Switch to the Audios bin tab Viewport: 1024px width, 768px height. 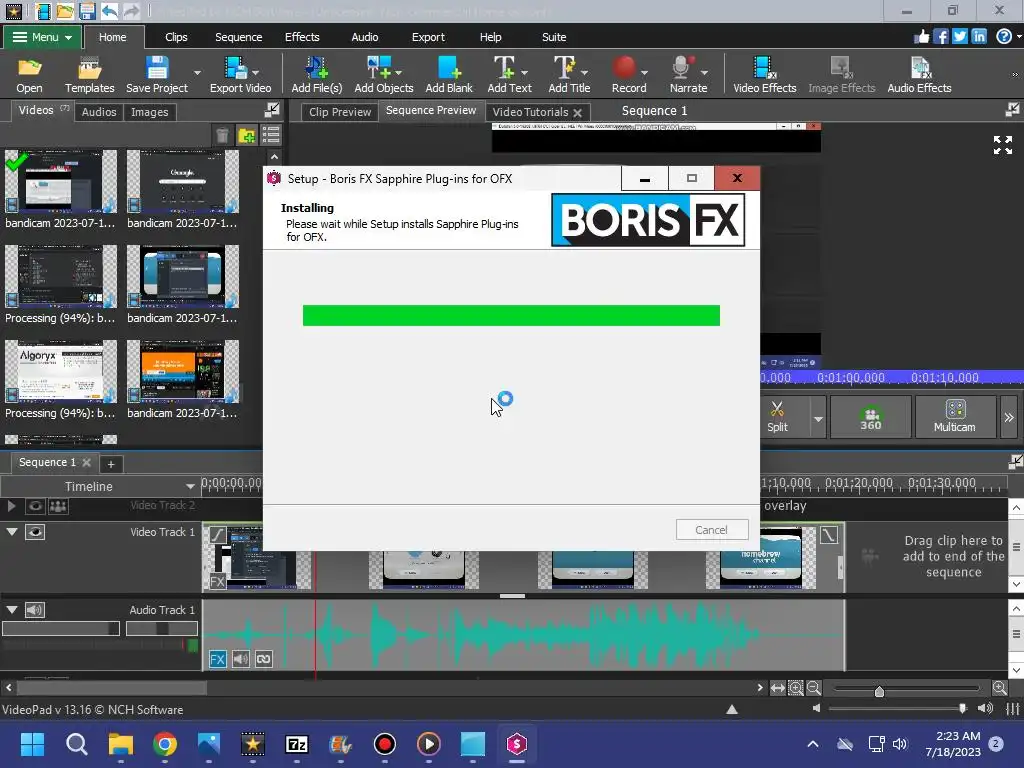99,112
